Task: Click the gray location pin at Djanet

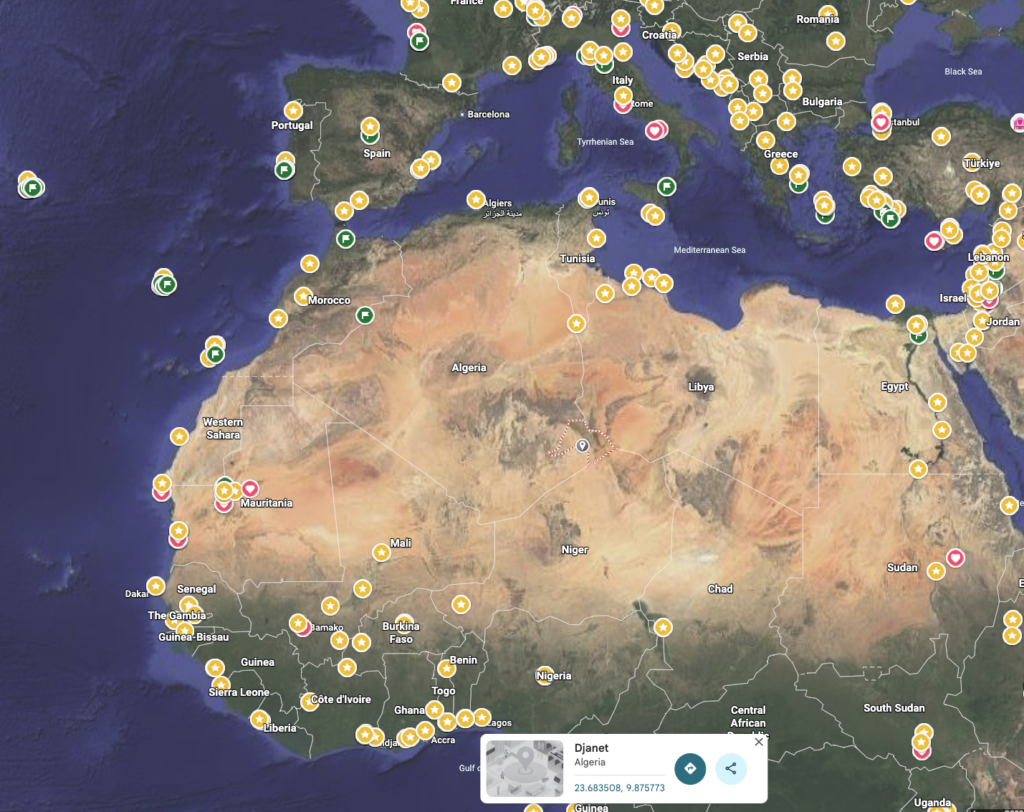Action: tap(582, 446)
